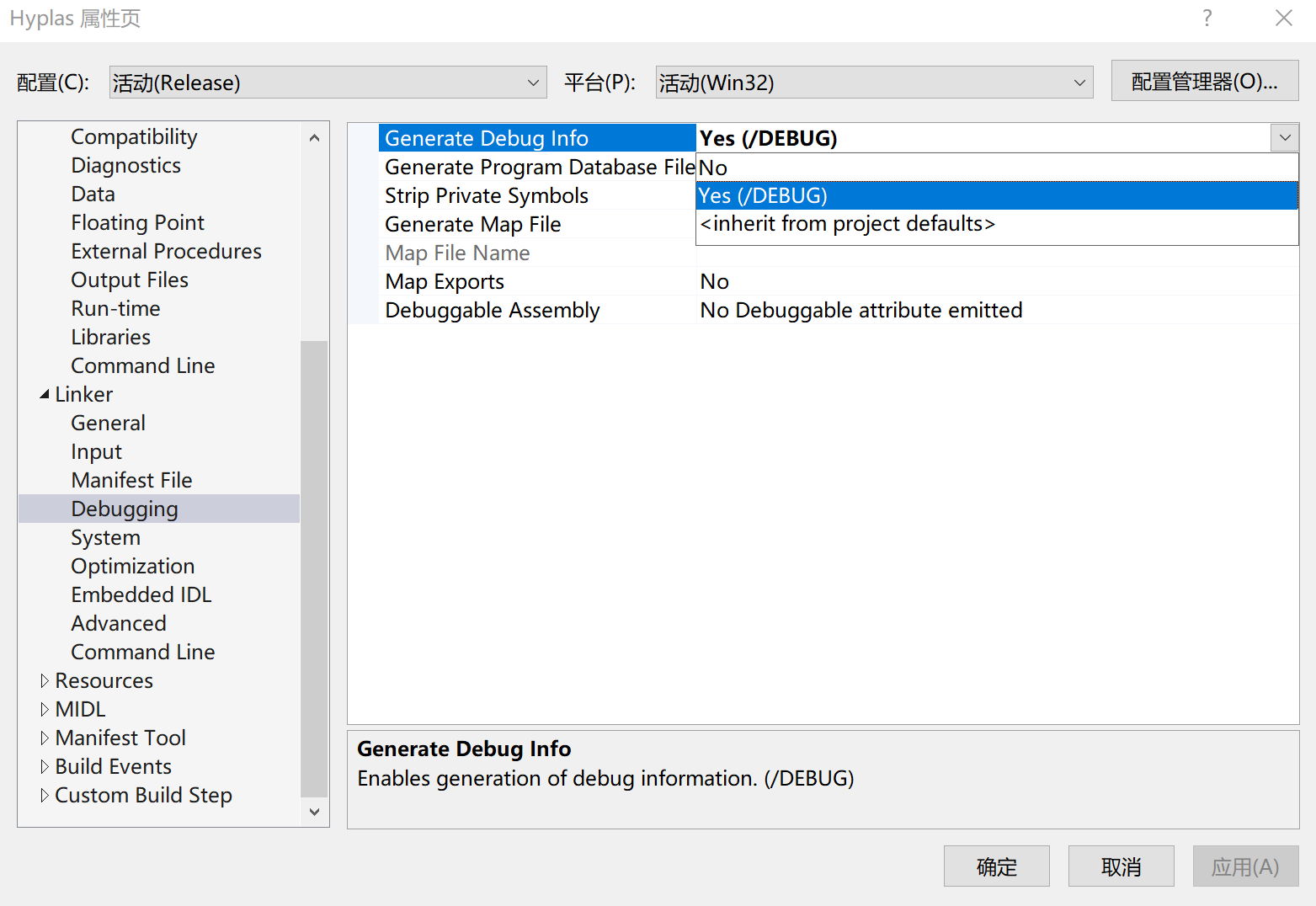The width and height of the screenshot is (1316, 906).
Task: Select the Optimization settings page
Action: pyautogui.click(x=132, y=566)
